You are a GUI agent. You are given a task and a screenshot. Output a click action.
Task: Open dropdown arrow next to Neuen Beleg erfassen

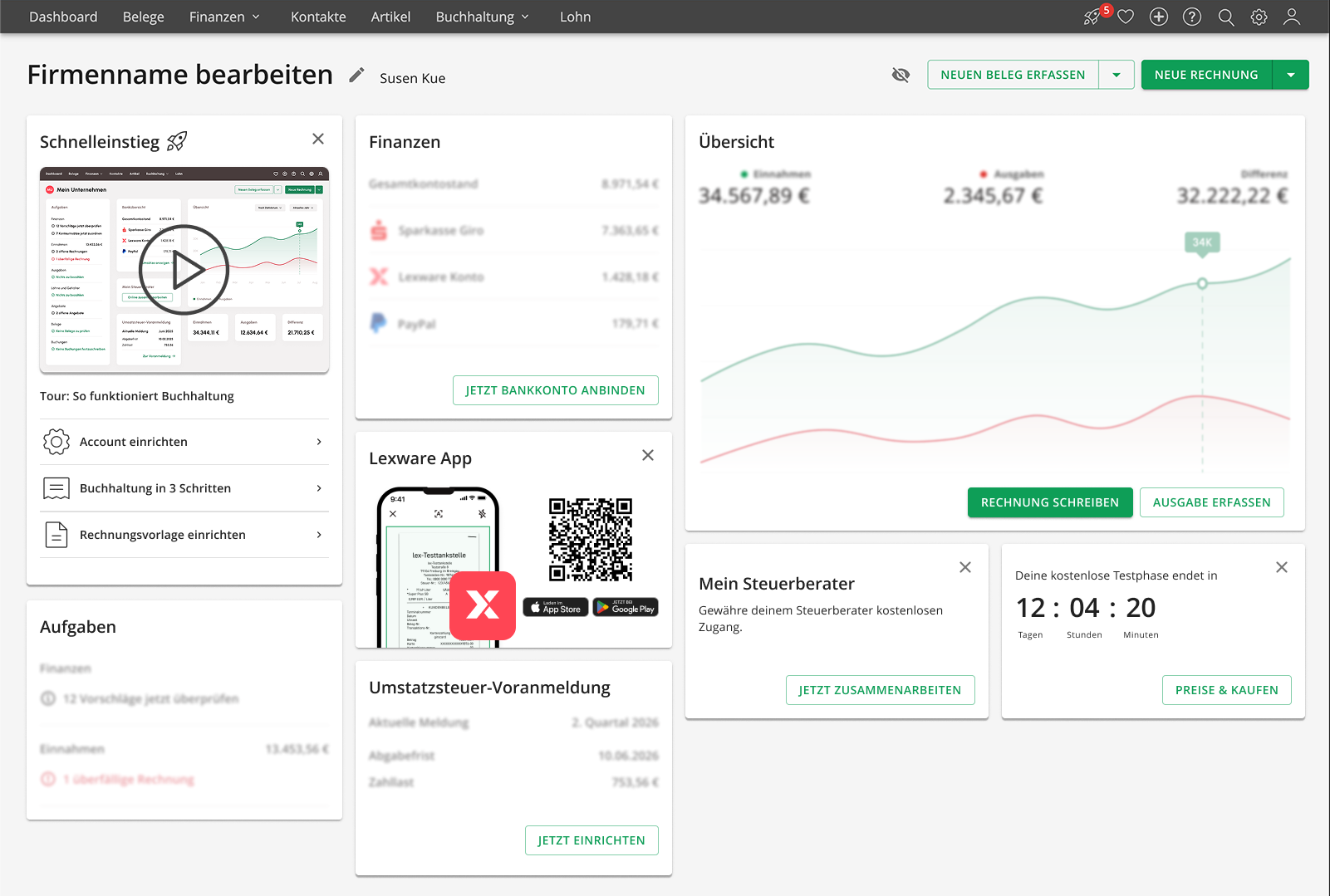[1117, 75]
